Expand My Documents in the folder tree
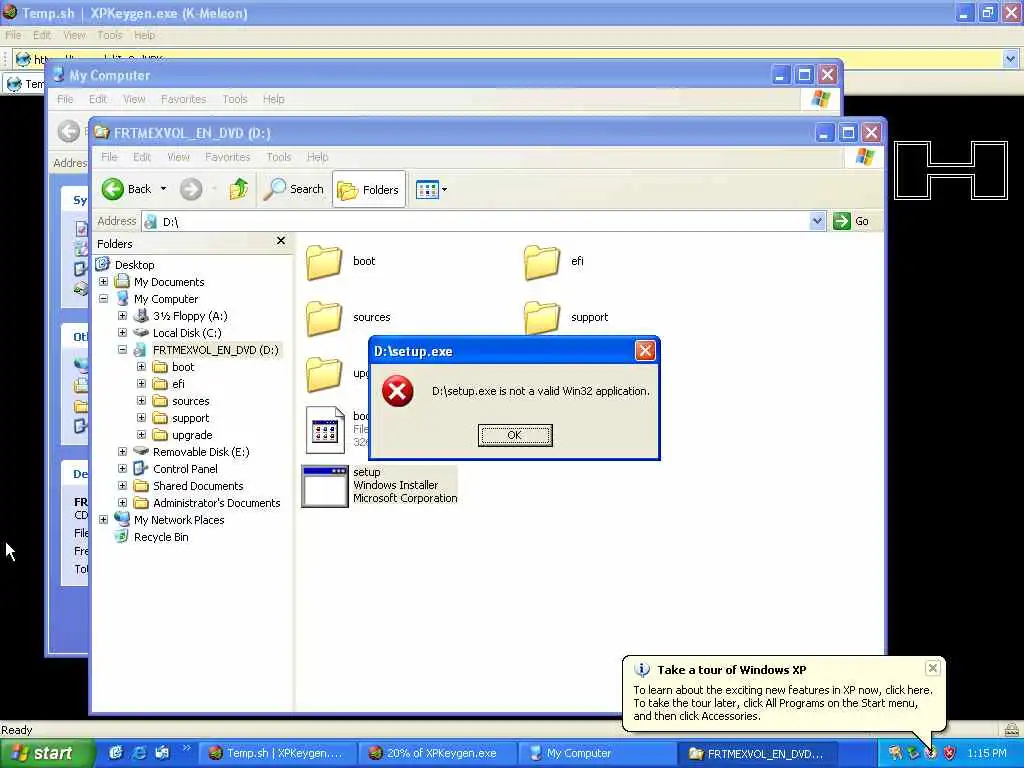Viewport: 1024px width, 768px height. (x=103, y=281)
